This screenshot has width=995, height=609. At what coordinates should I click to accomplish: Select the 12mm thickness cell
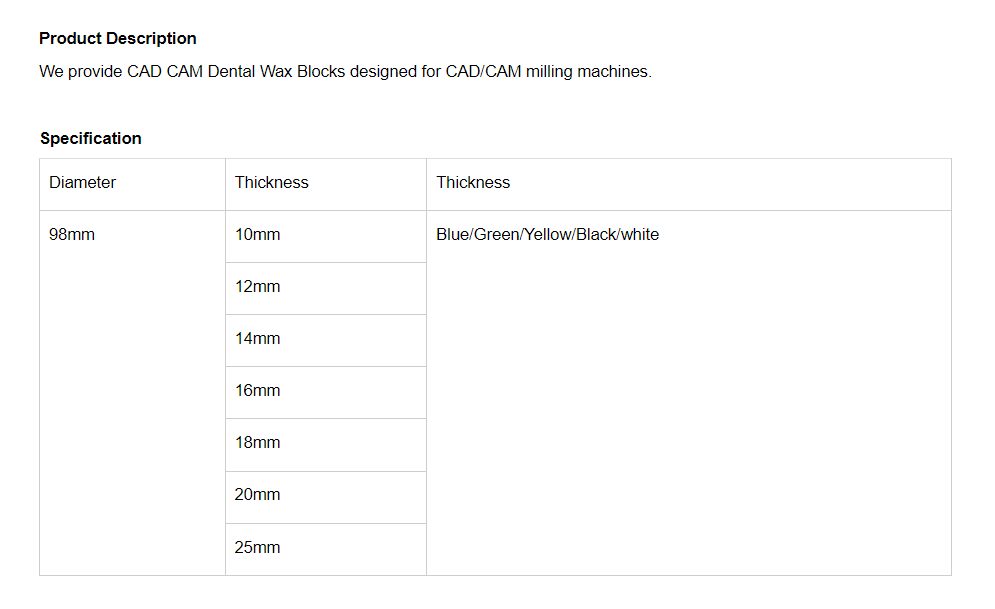[x=258, y=287]
